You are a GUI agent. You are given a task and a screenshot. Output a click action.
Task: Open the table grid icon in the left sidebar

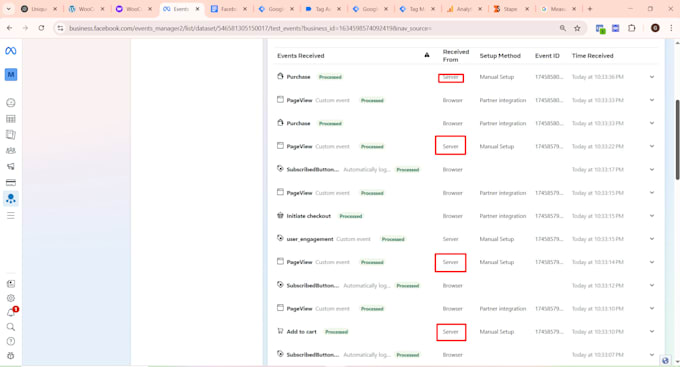point(11,119)
